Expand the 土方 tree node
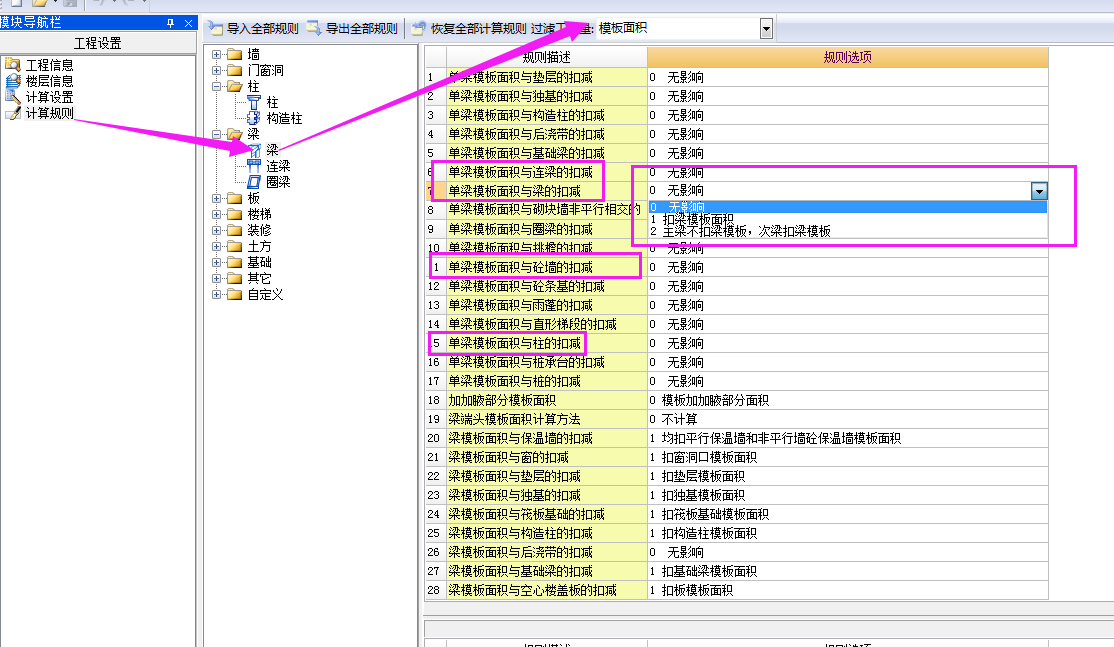Image resolution: width=1114 pixels, height=647 pixels. pyautogui.click(x=217, y=246)
